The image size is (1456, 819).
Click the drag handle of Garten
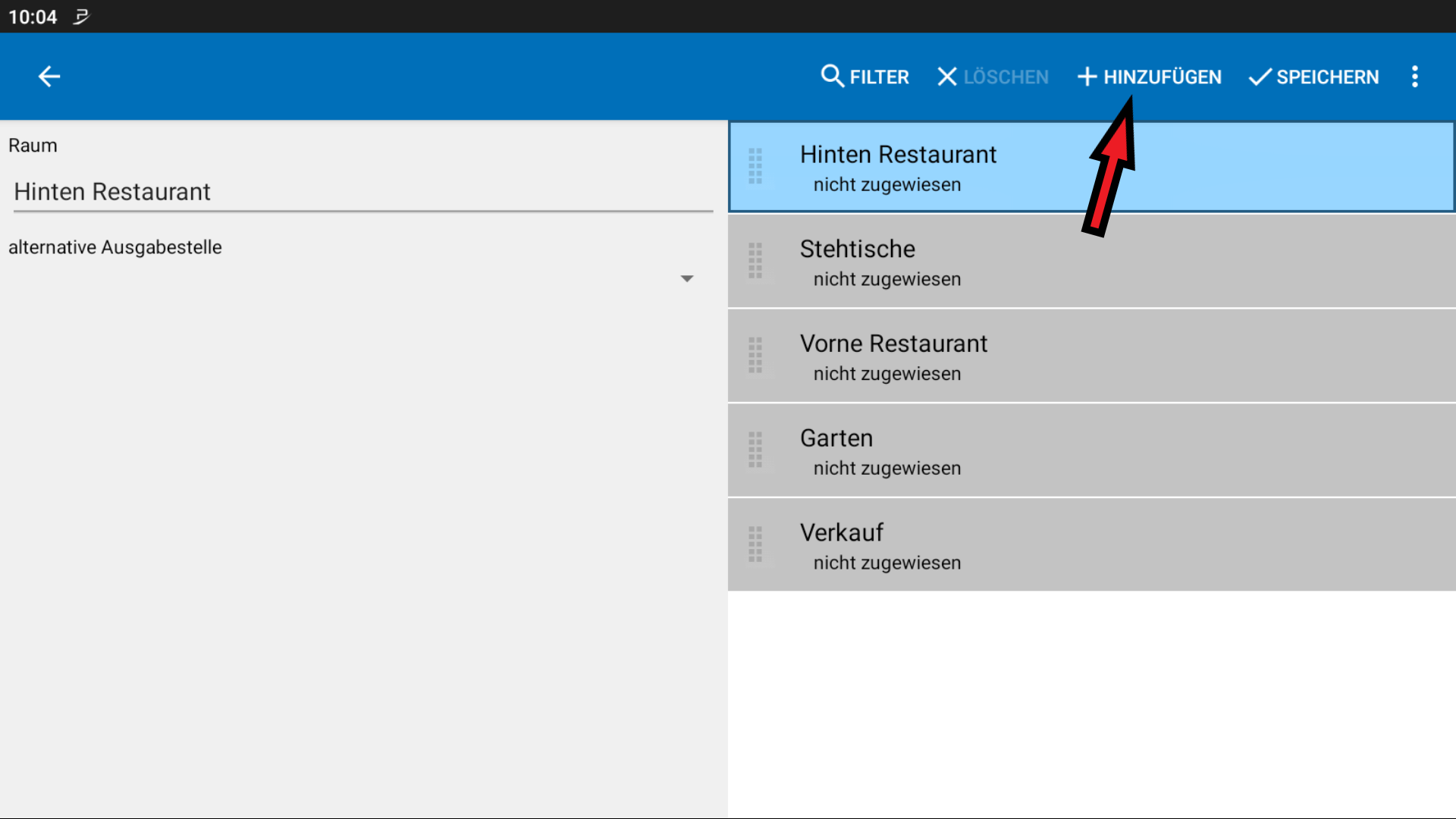coord(755,449)
